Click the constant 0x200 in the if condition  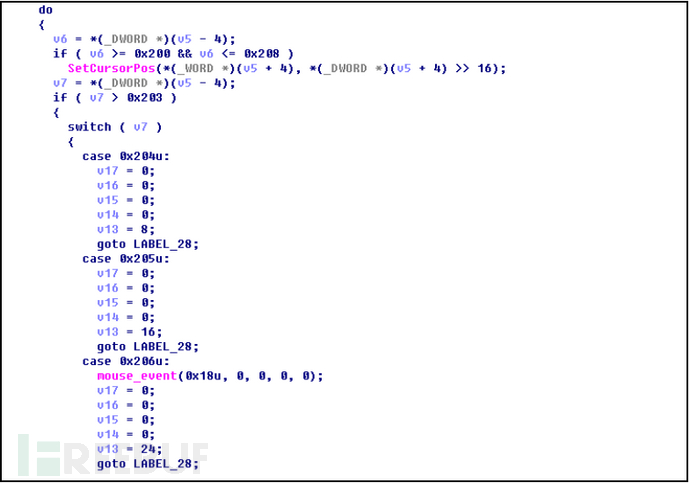[x=152, y=54]
